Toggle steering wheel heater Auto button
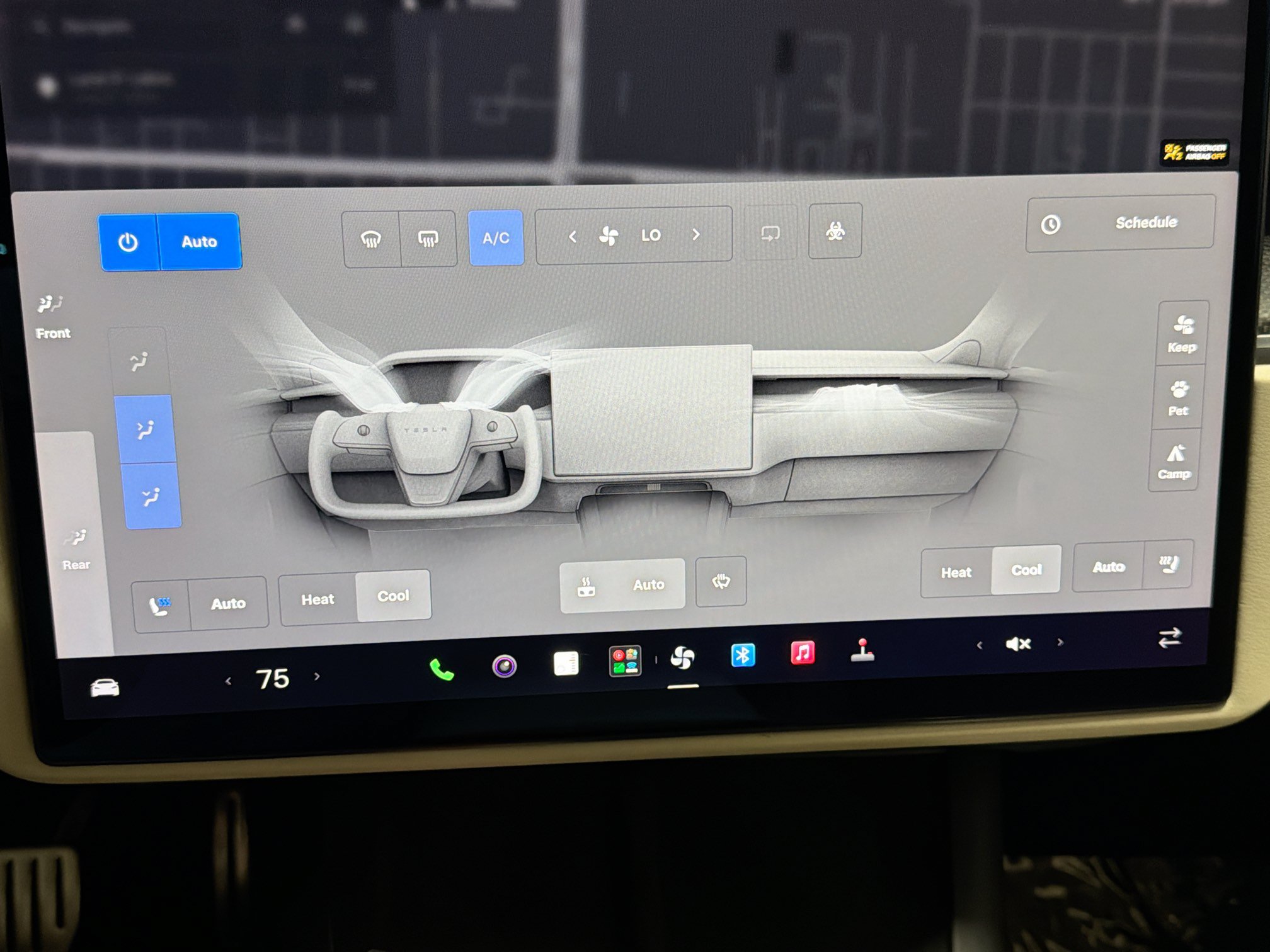 (622, 584)
